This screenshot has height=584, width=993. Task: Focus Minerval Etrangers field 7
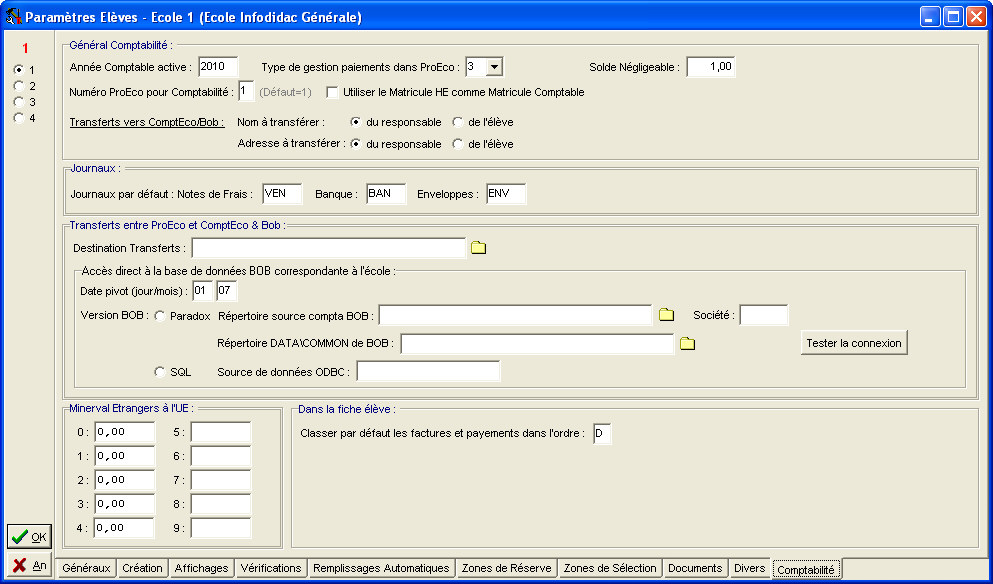[x=221, y=480]
